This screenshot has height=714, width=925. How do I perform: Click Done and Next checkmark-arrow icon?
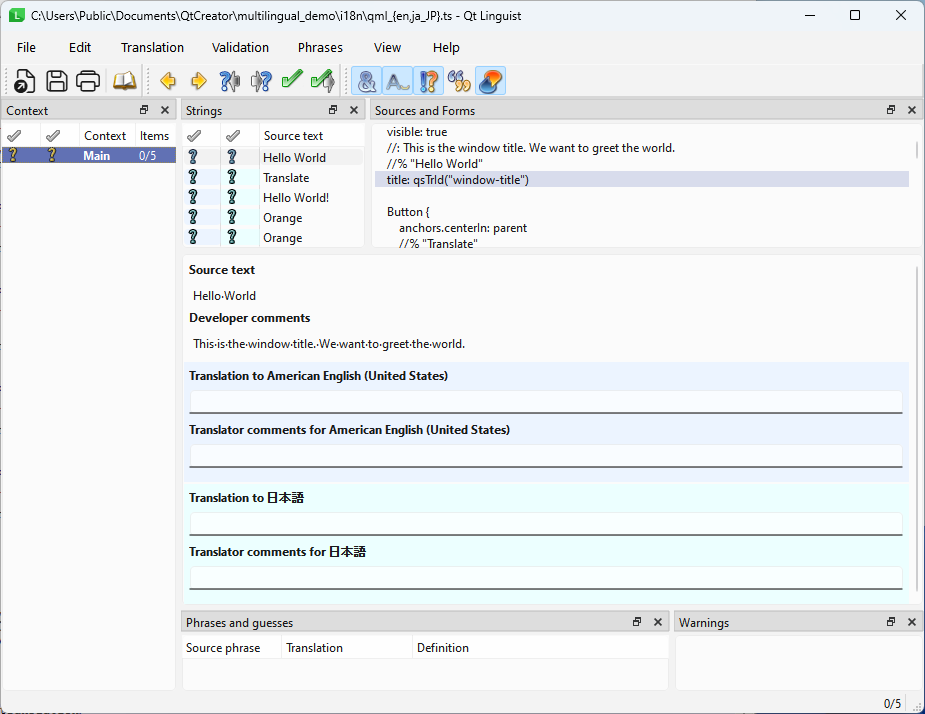coord(322,81)
